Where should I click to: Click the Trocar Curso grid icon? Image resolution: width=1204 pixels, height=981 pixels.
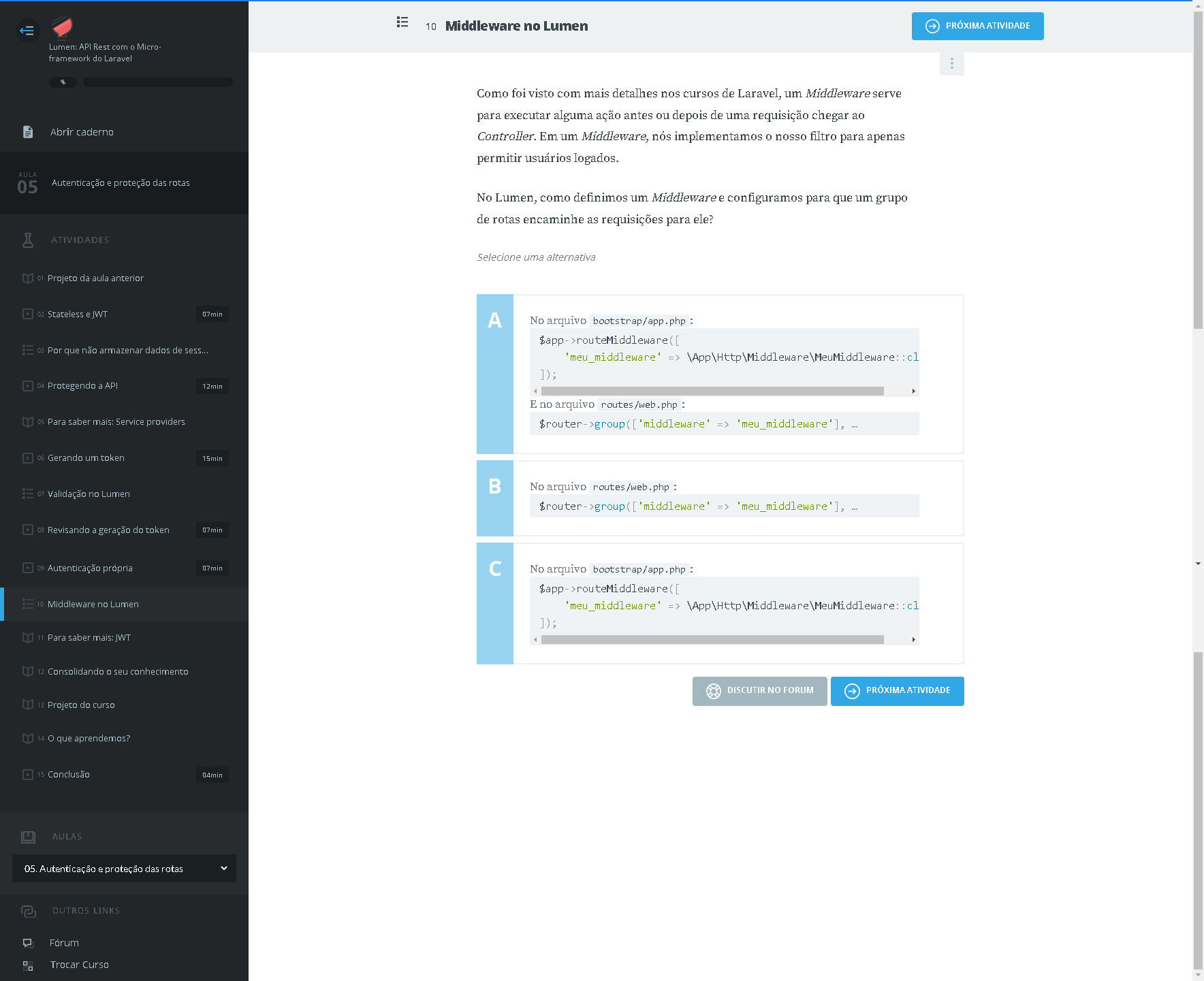tap(28, 965)
